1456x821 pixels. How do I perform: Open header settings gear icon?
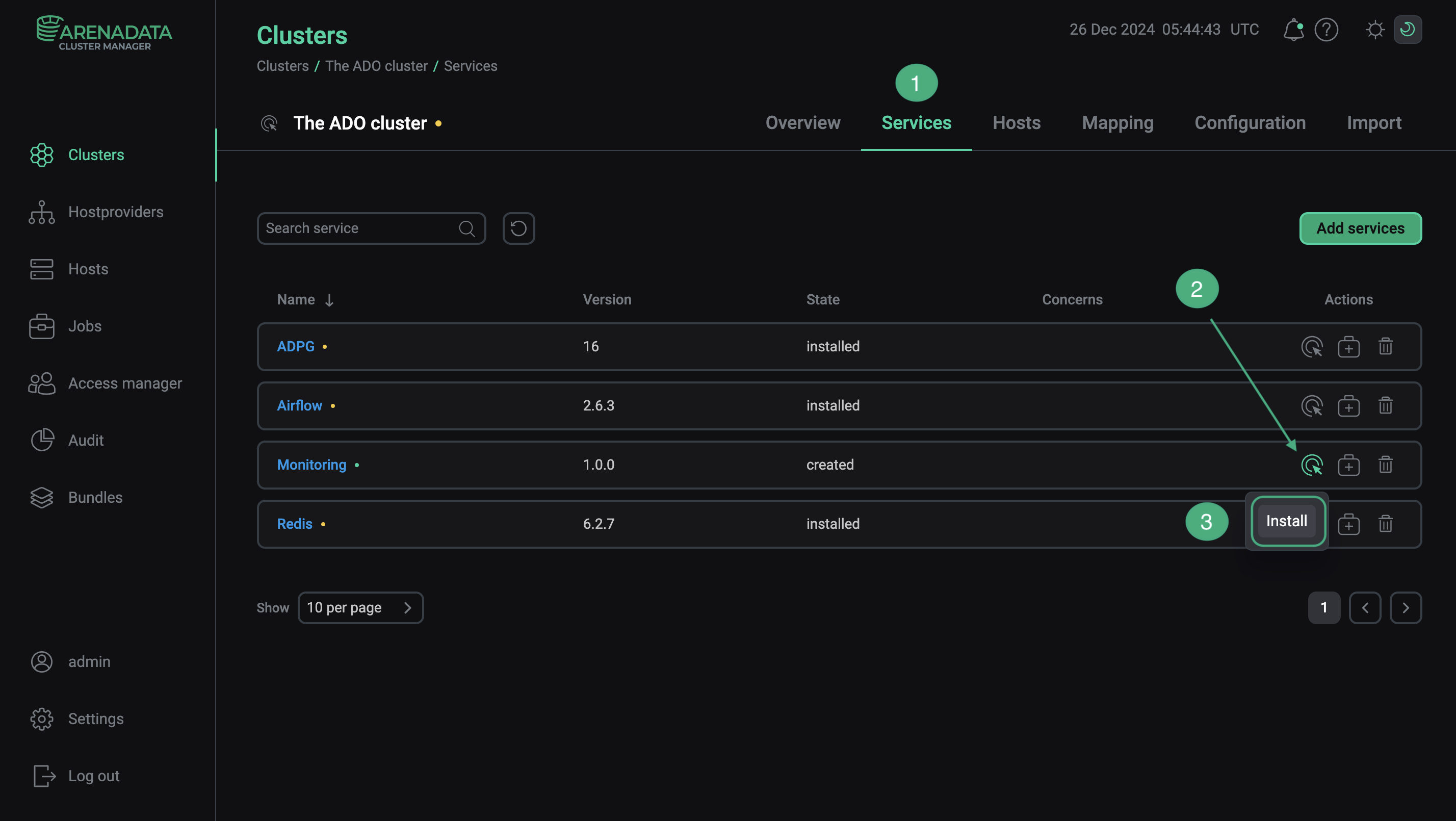pyautogui.click(x=1375, y=30)
